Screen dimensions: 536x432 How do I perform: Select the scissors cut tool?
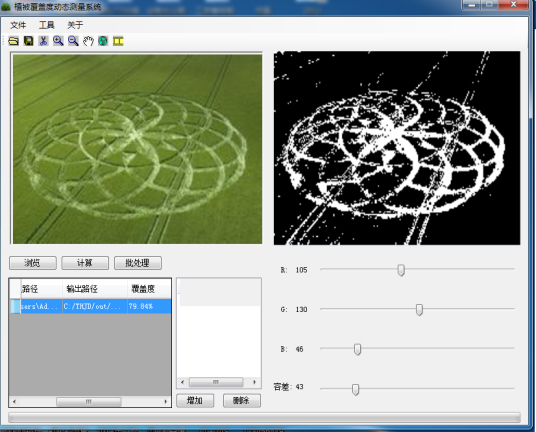pyautogui.click(x=43, y=41)
